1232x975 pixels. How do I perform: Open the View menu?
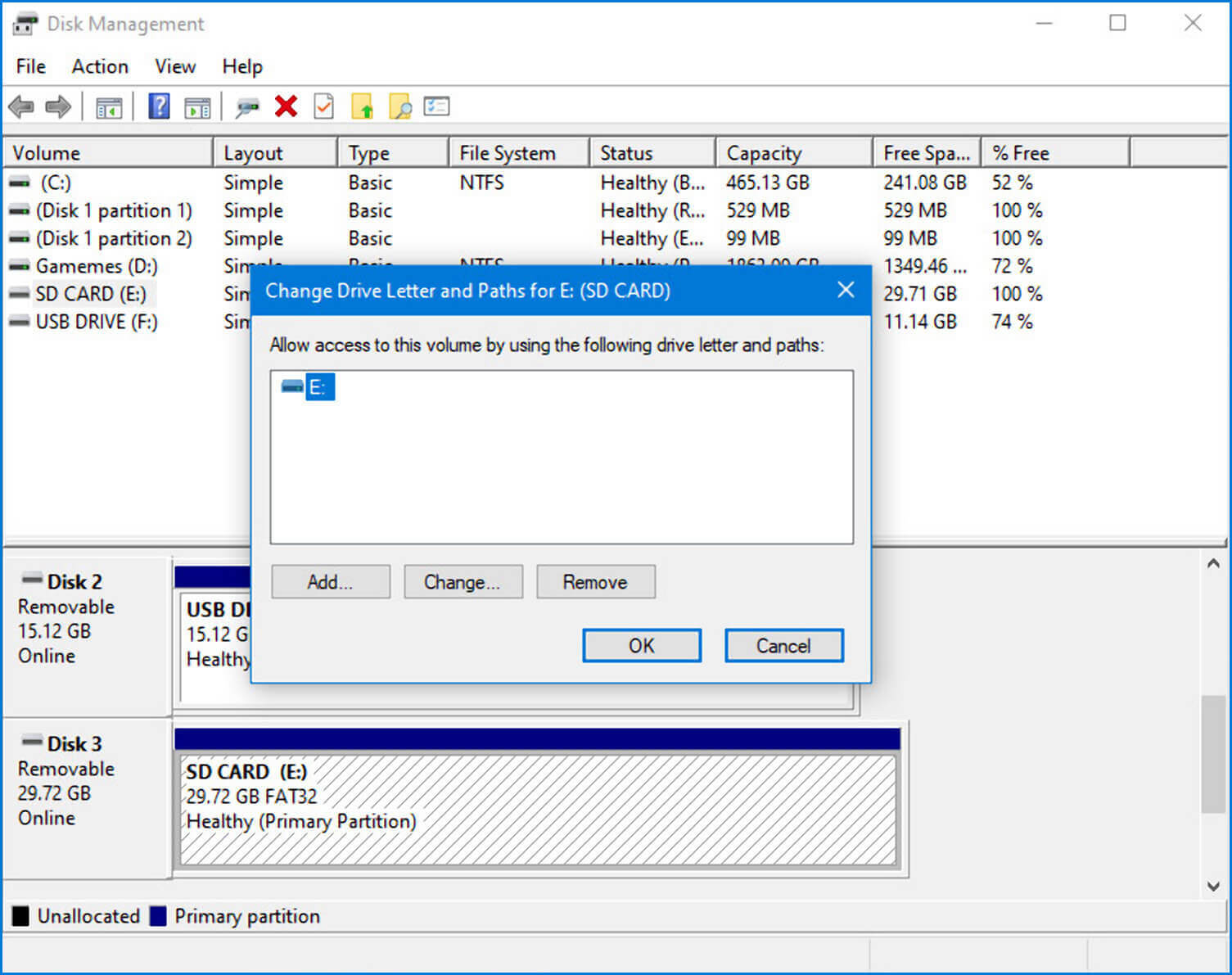tap(175, 66)
